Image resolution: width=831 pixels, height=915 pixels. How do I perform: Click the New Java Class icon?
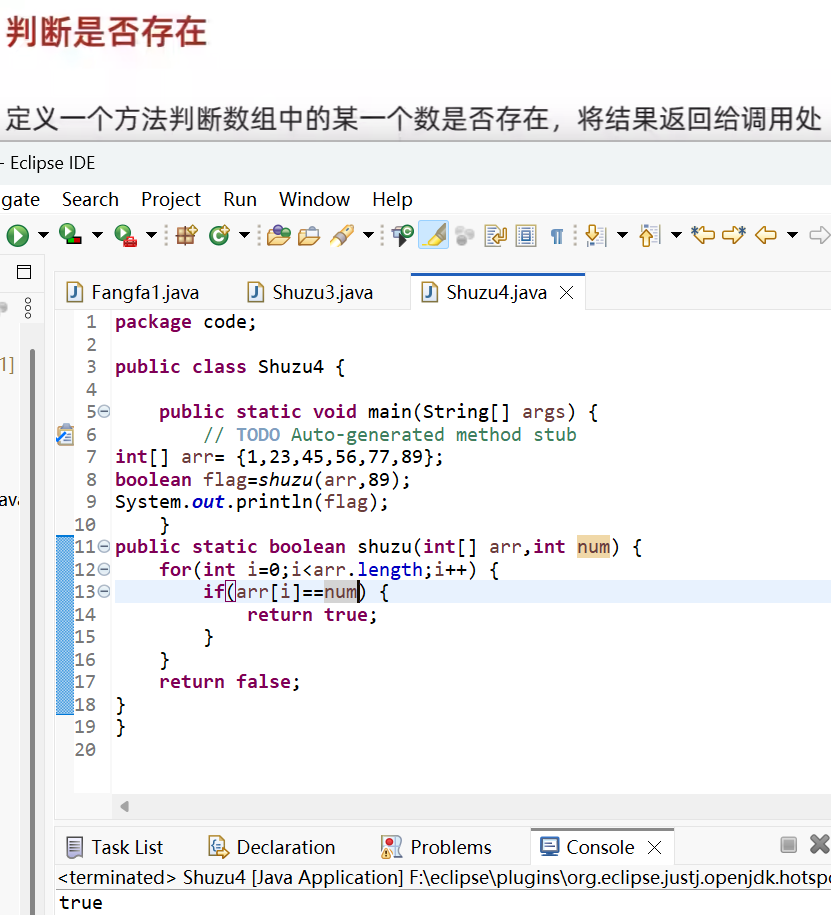(x=219, y=235)
